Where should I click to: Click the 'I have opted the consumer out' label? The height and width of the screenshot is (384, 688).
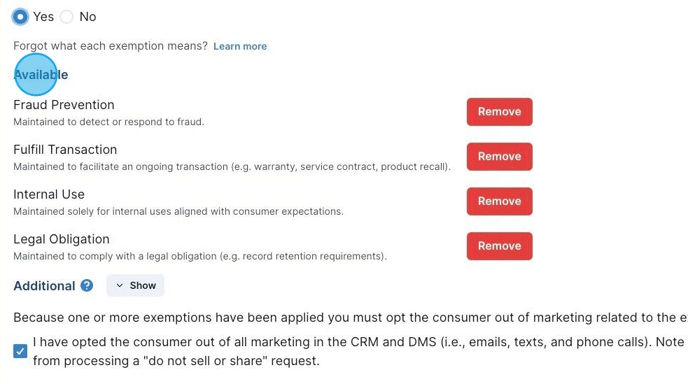(x=360, y=352)
